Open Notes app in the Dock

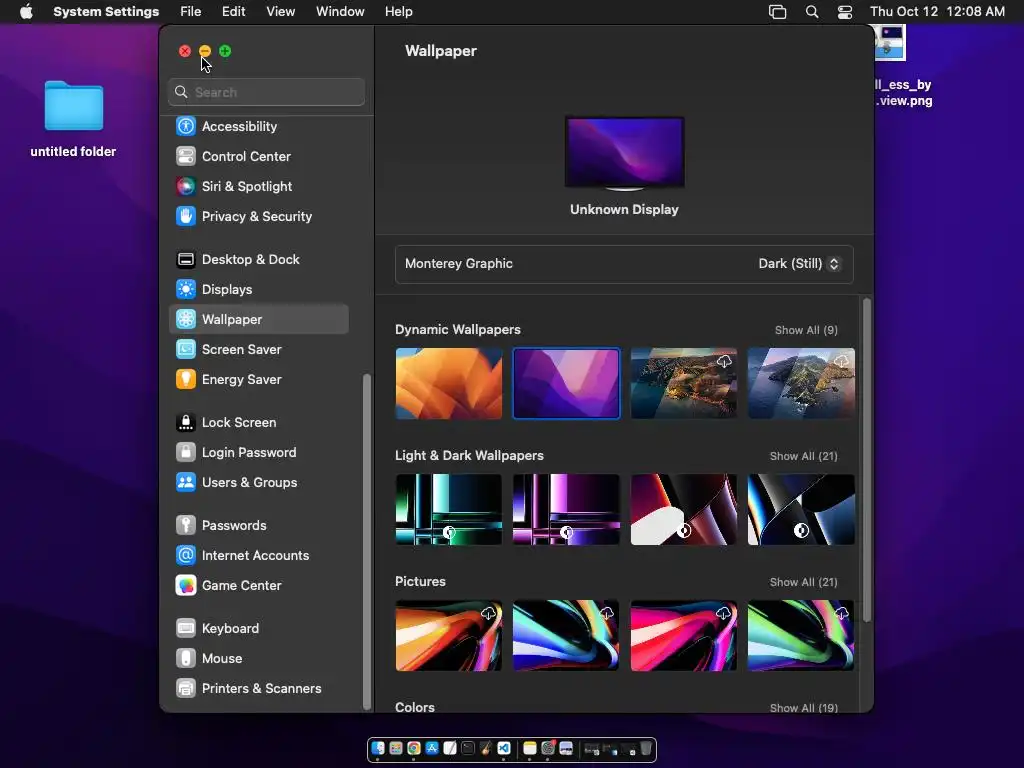(530, 748)
